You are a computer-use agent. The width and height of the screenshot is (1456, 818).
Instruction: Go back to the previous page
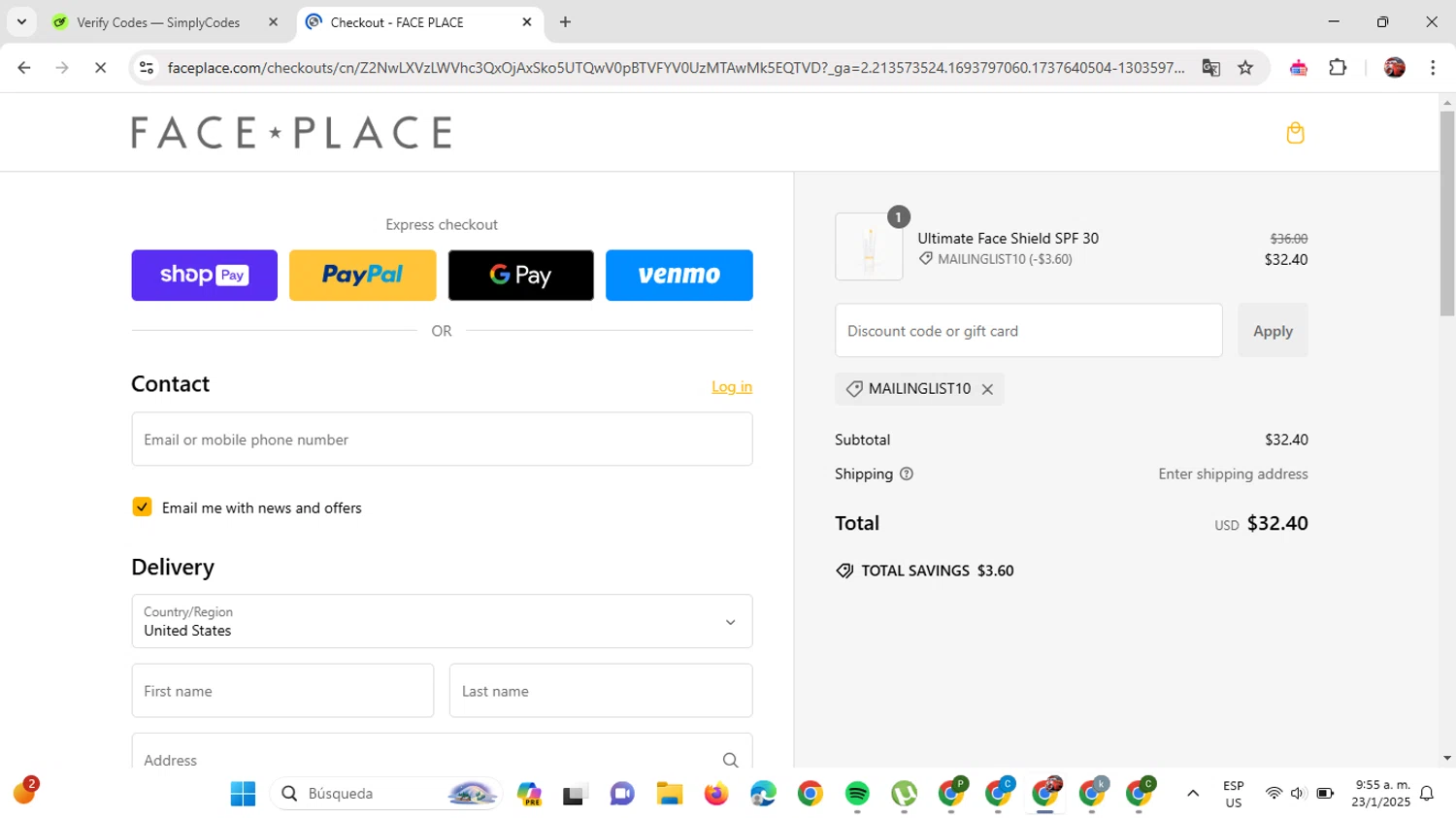(24, 68)
